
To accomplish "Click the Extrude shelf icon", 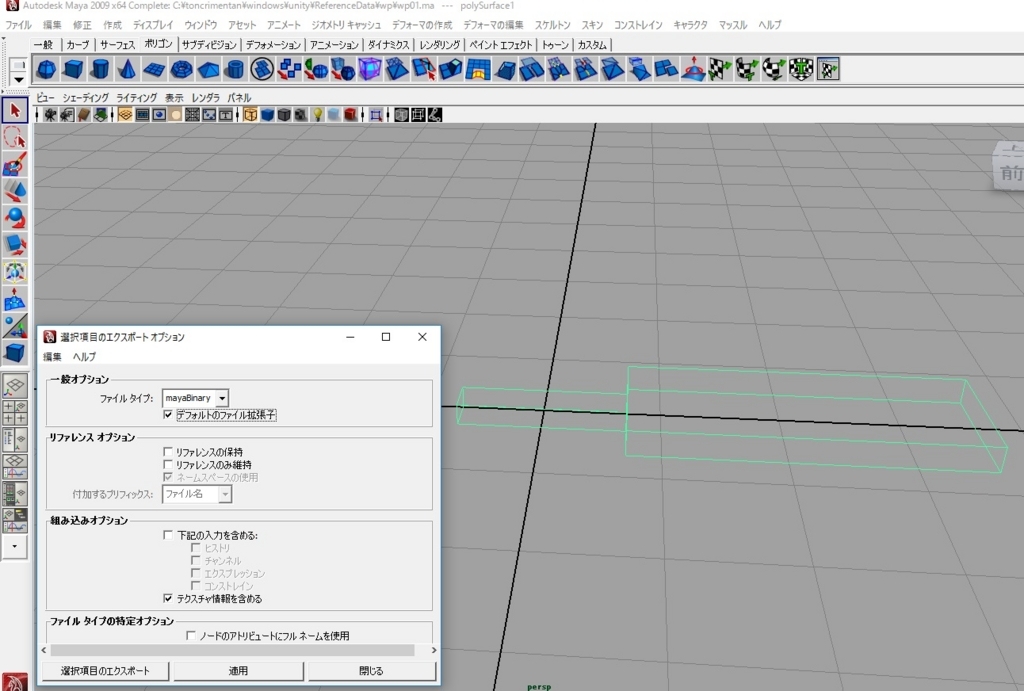I will click(451, 69).
